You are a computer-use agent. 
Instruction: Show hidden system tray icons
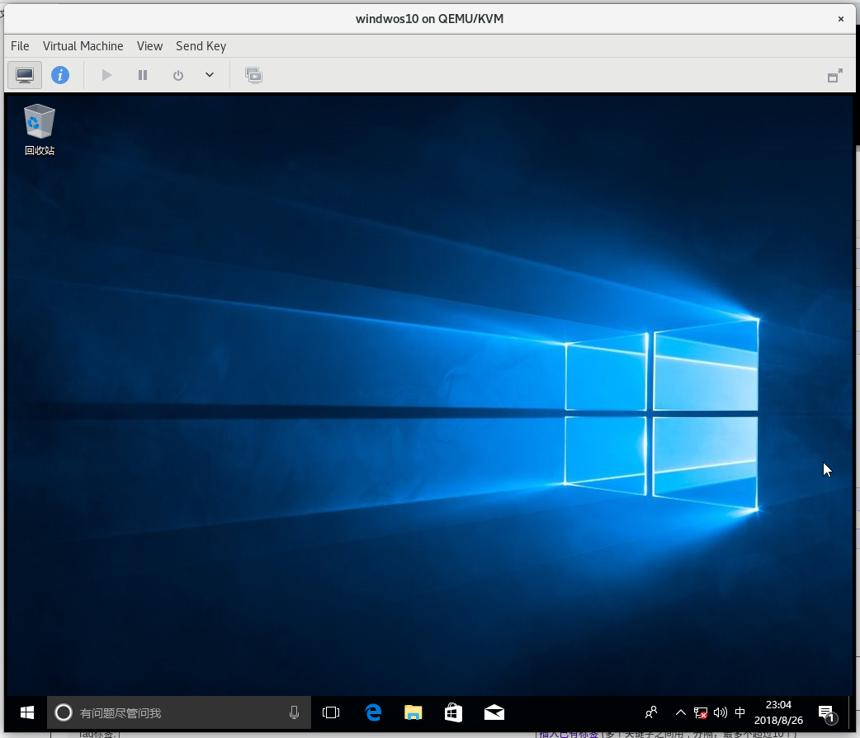point(680,712)
